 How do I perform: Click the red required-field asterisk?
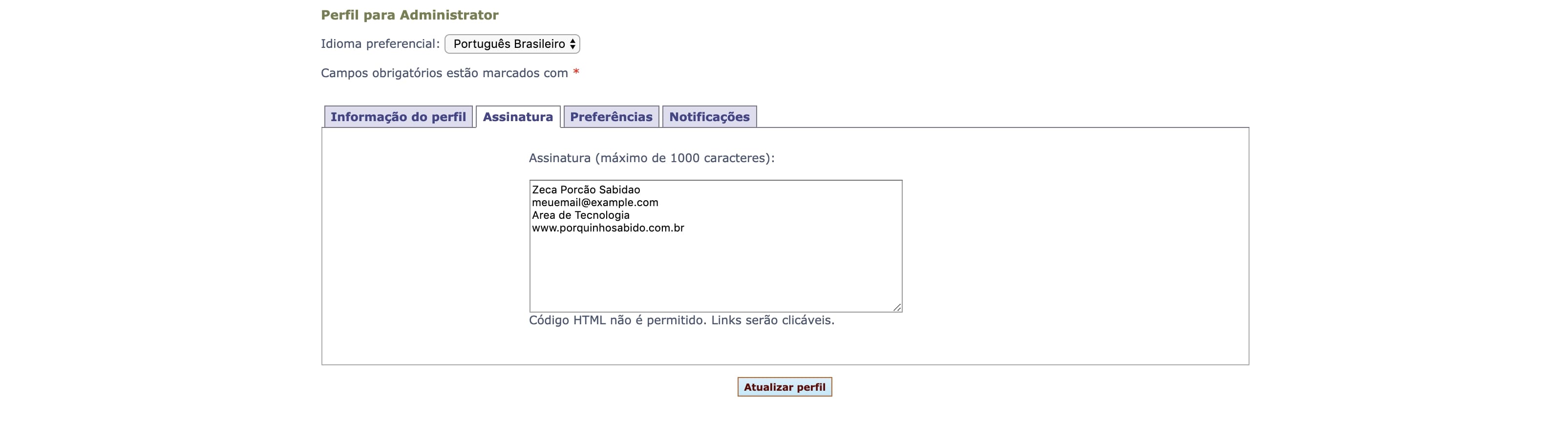(x=576, y=73)
